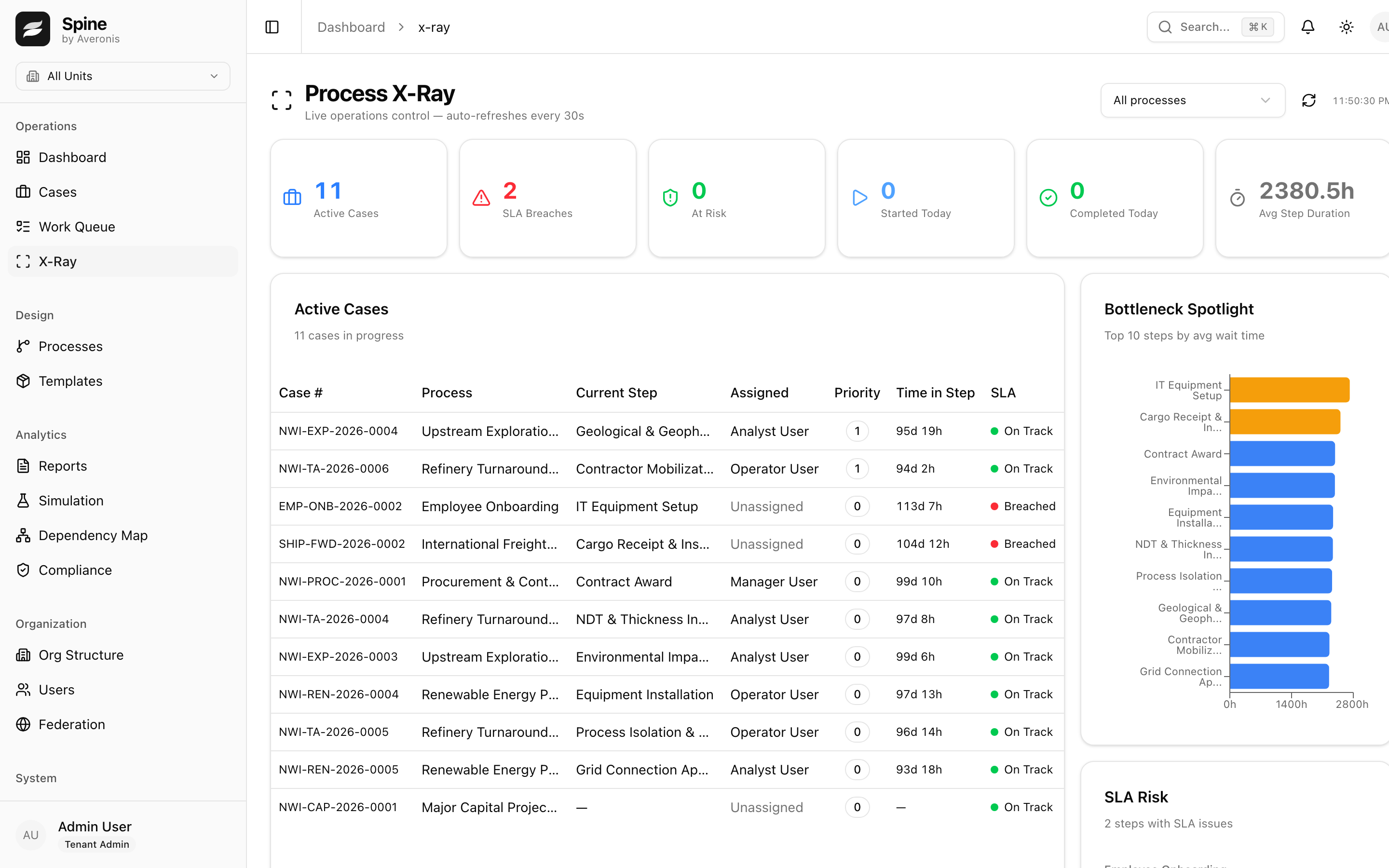This screenshot has height=868, width=1389.
Task: Click the At Risk shield icon
Action: point(670,198)
